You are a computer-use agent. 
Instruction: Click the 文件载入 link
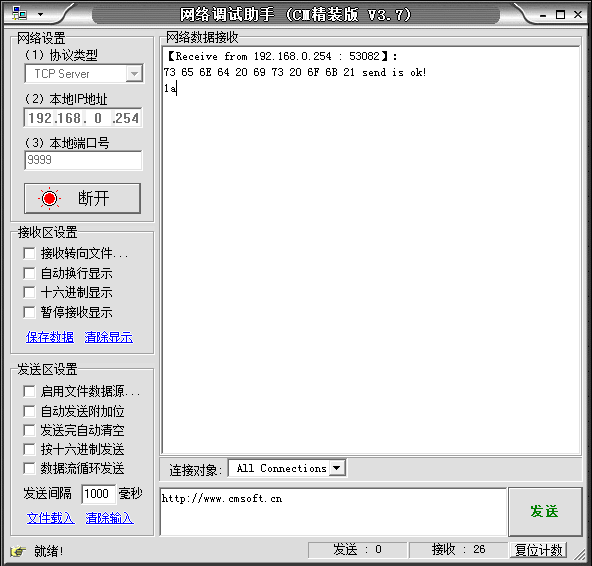[51, 518]
